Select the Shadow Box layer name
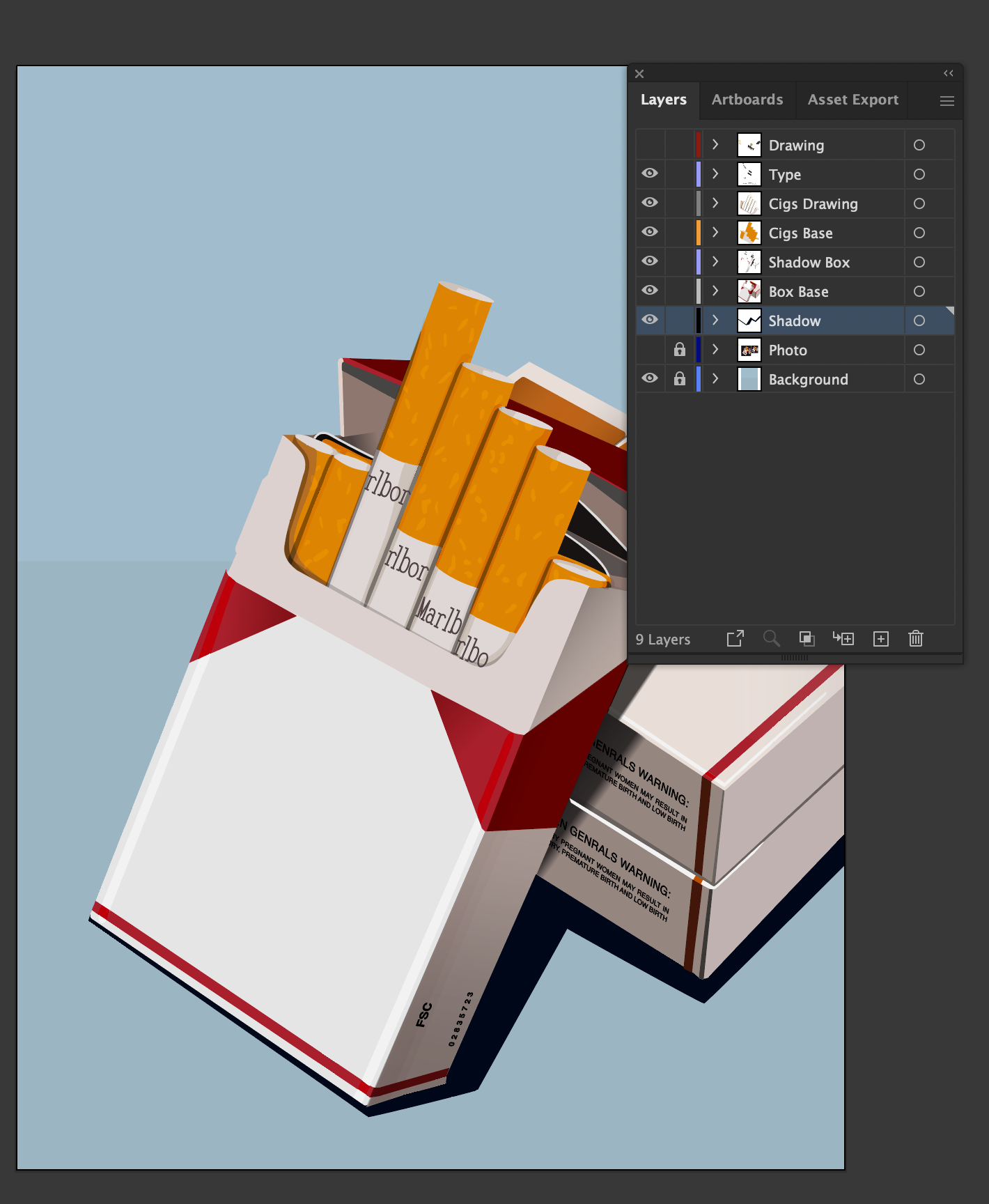Screen dimensions: 989x1204 coord(809,263)
